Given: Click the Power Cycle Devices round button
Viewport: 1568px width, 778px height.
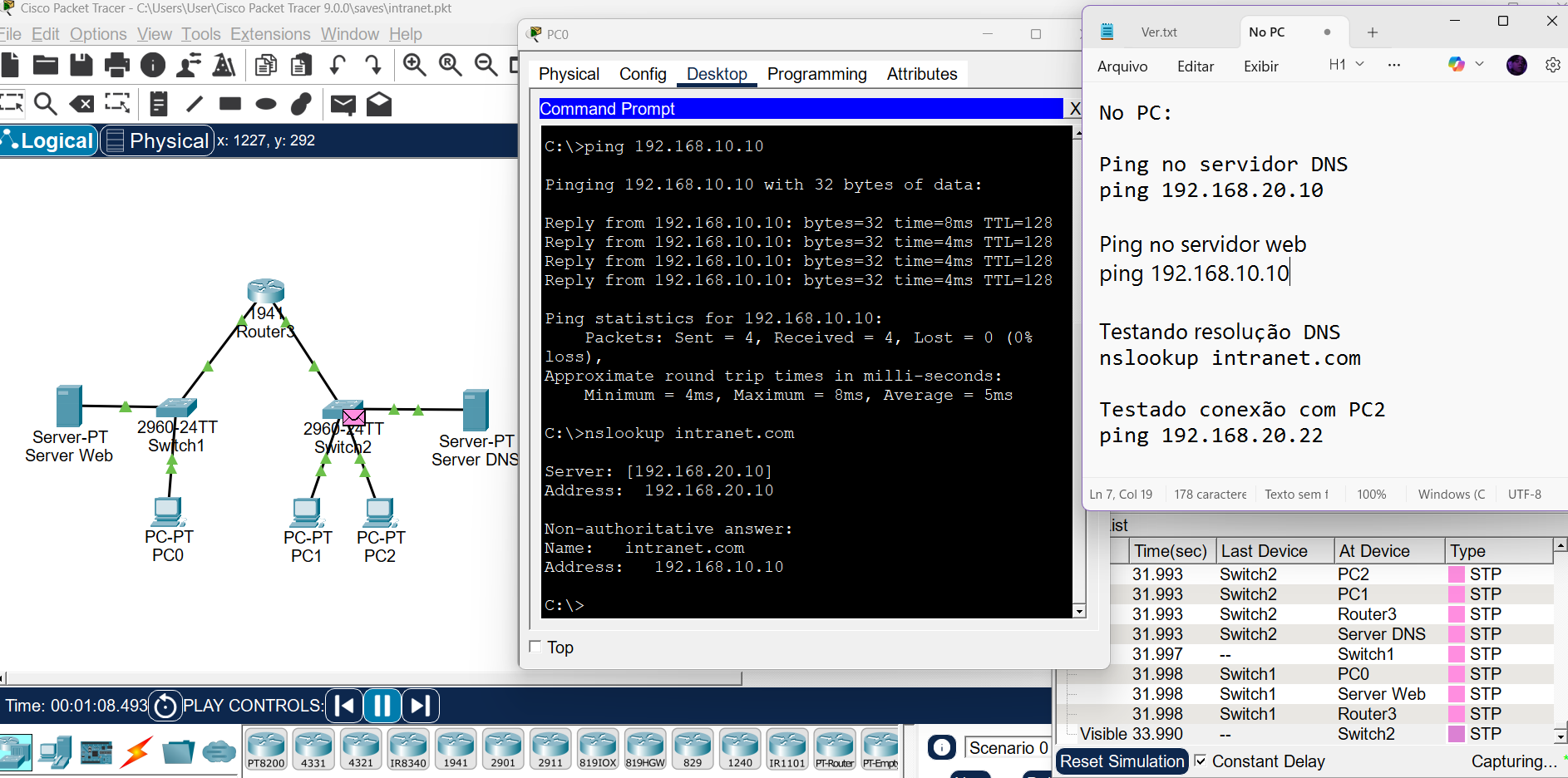Looking at the screenshot, I should 165,706.
